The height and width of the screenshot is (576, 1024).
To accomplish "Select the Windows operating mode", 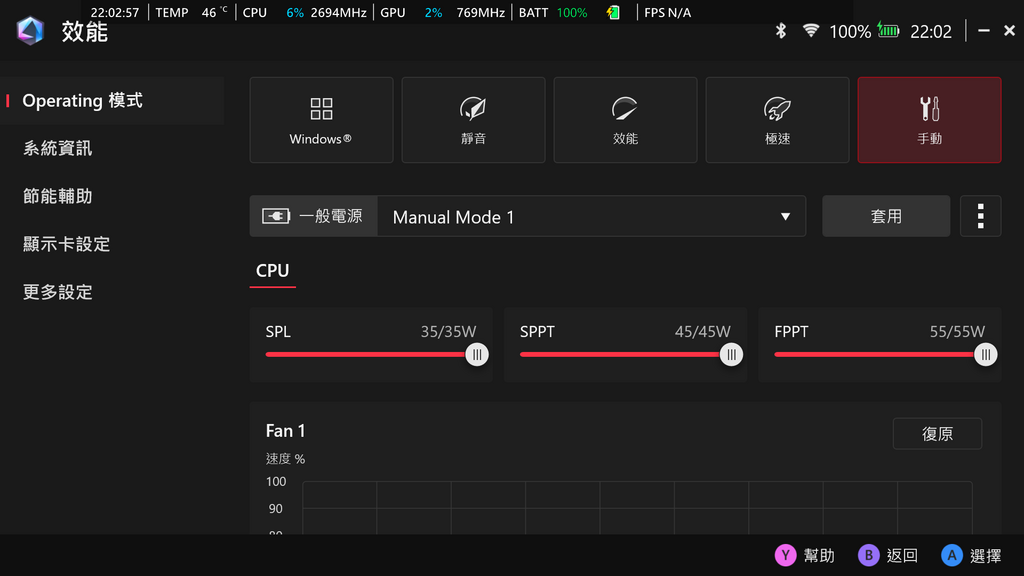I will (x=321, y=120).
